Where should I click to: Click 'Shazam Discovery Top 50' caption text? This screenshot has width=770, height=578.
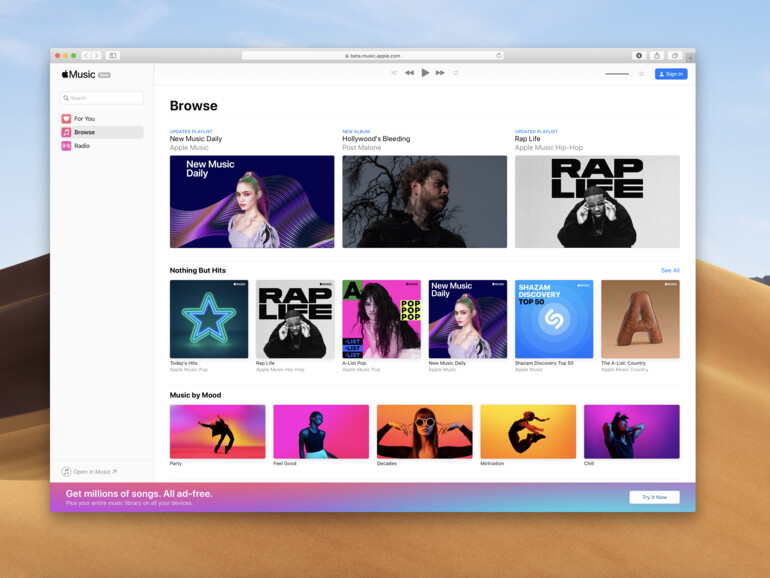pos(544,363)
